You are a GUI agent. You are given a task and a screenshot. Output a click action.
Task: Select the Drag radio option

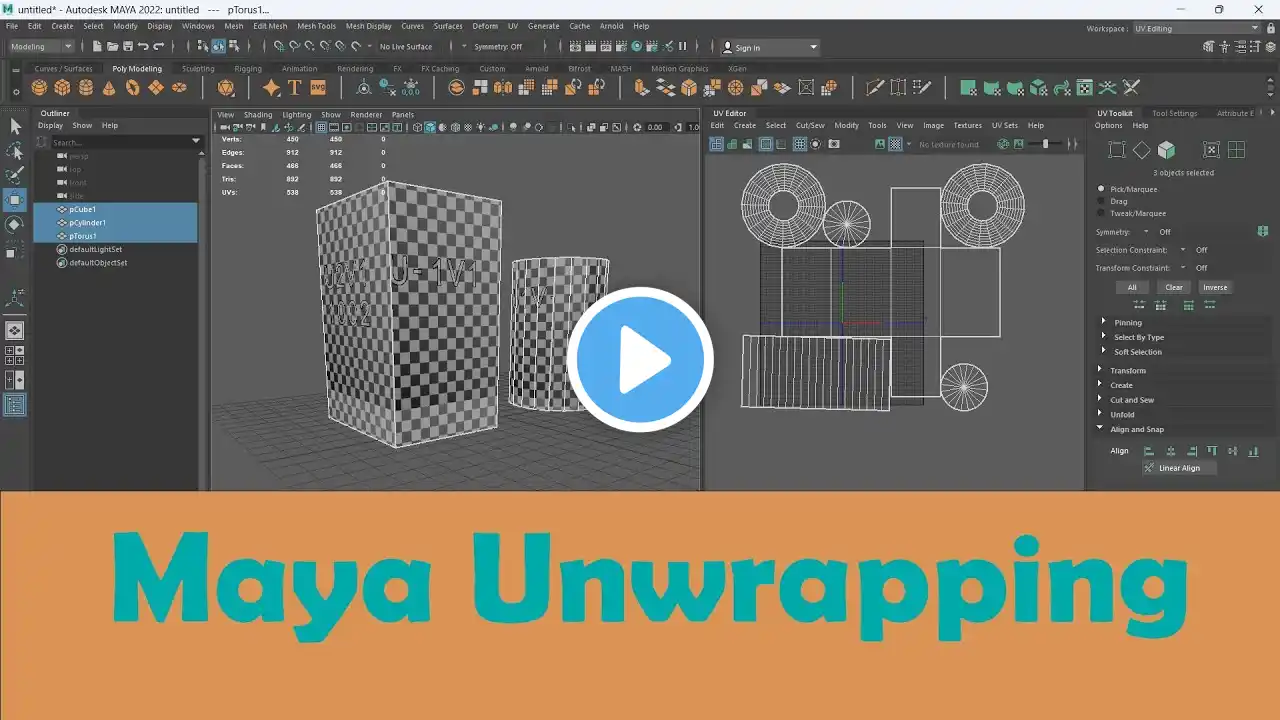click(x=1102, y=201)
